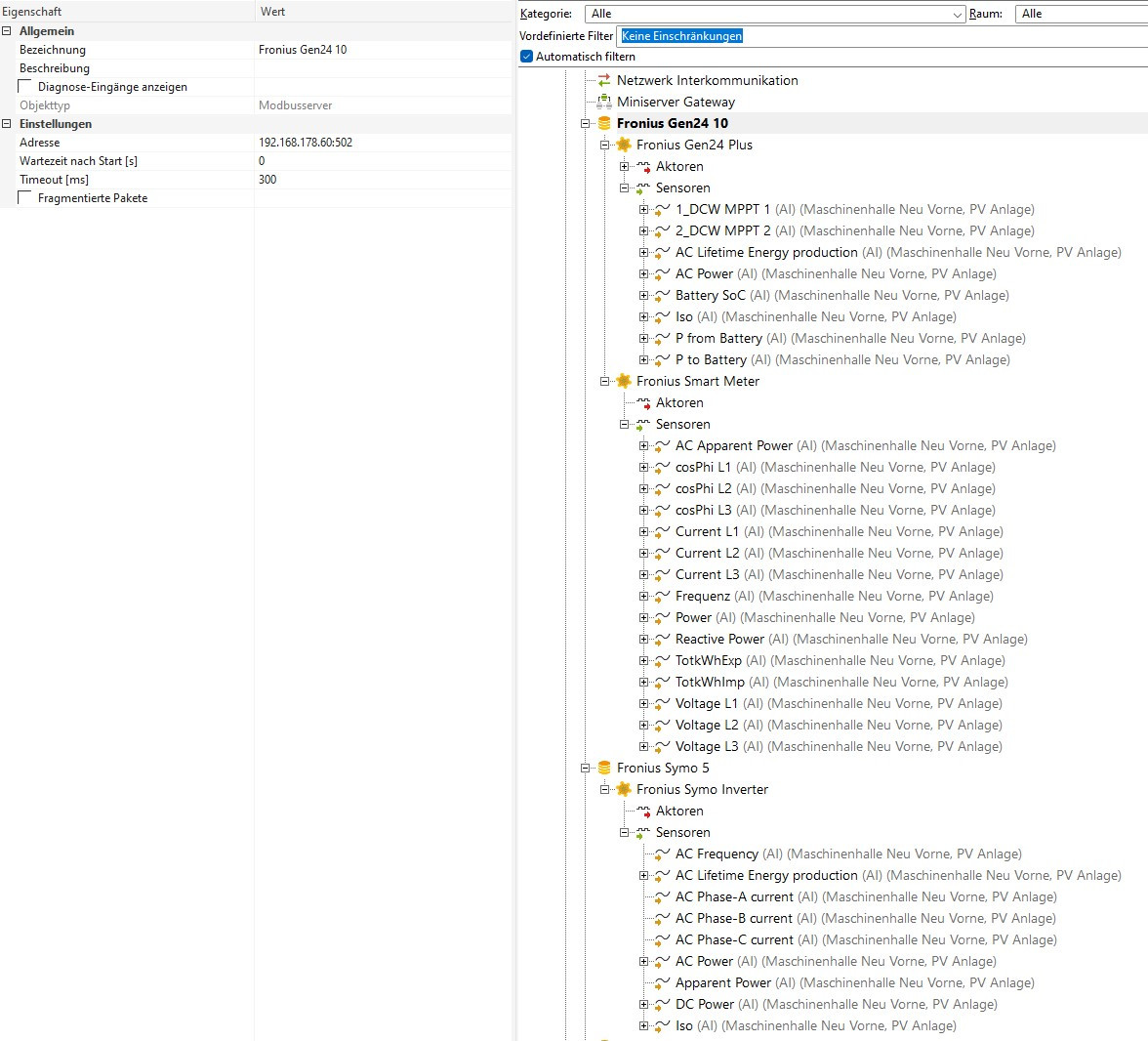
Task: Click the Fronius Symo Inverter device icon
Action: click(x=624, y=789)
